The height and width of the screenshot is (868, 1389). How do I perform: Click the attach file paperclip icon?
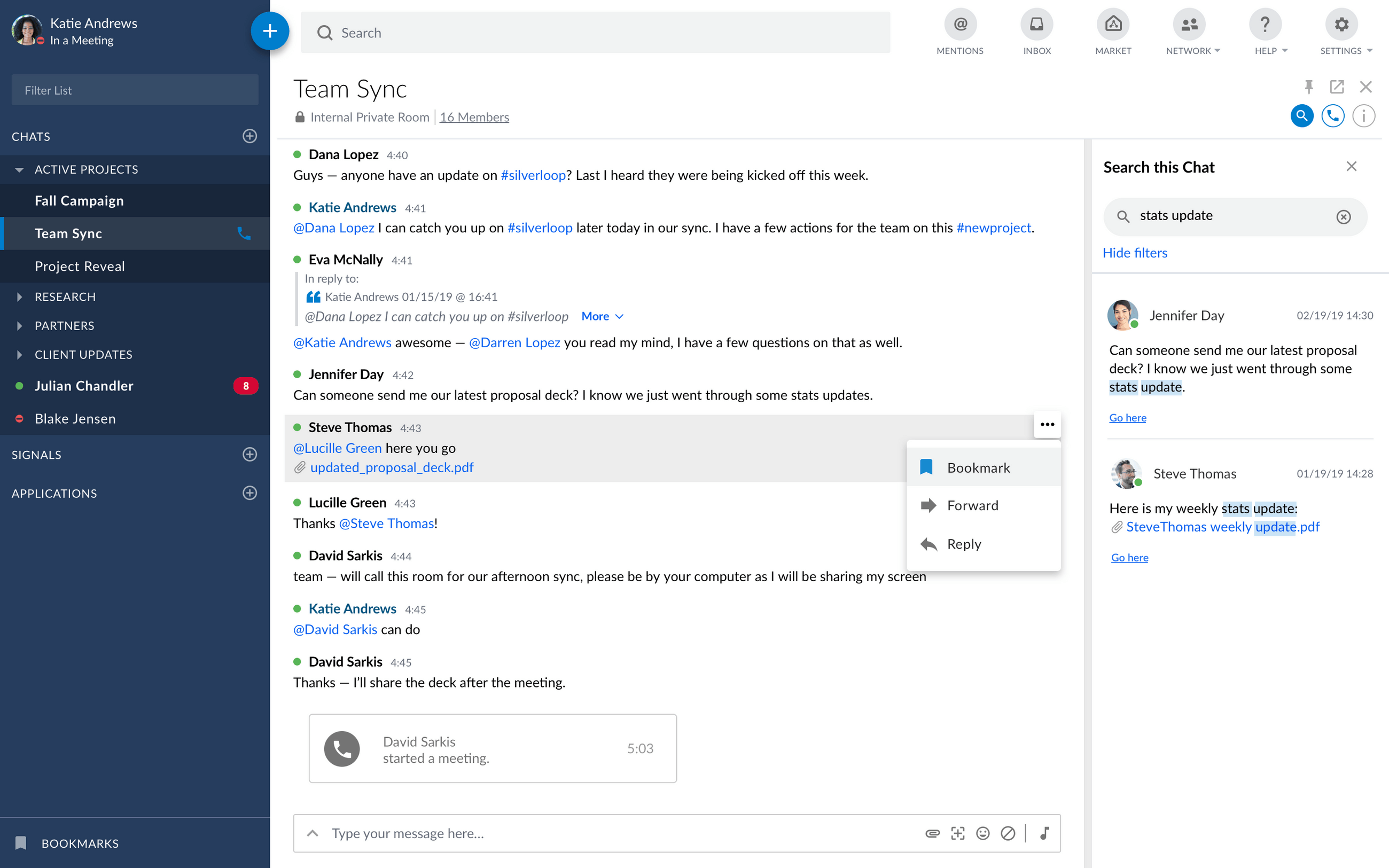[x=932, y=833]
